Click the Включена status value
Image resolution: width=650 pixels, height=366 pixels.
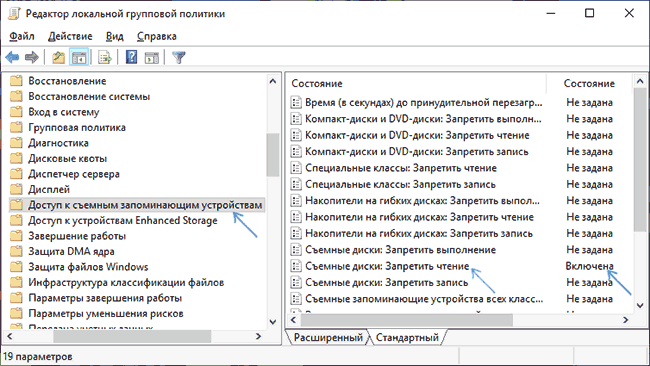point(589,266)
